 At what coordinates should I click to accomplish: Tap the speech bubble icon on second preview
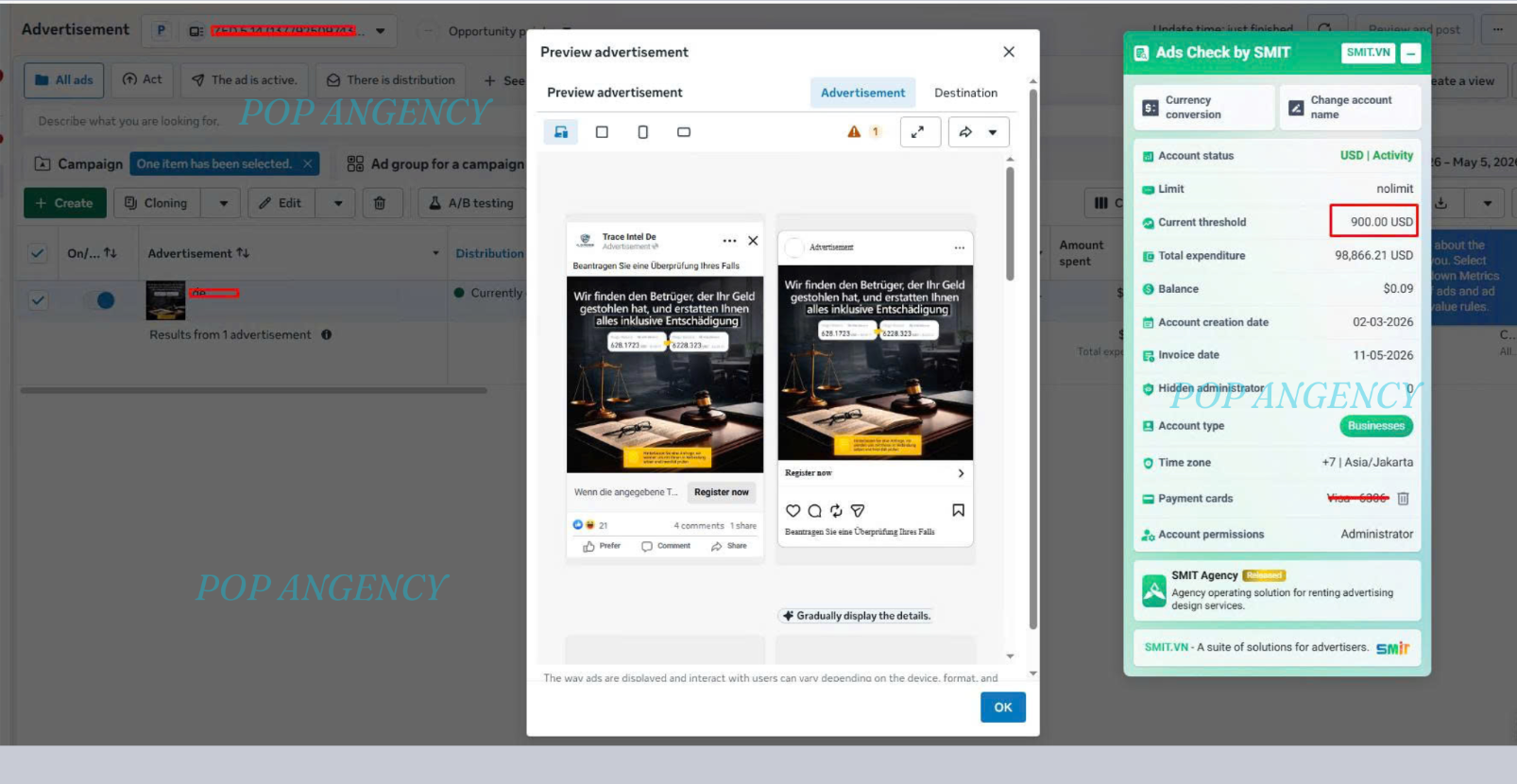(x=814, y=511)
